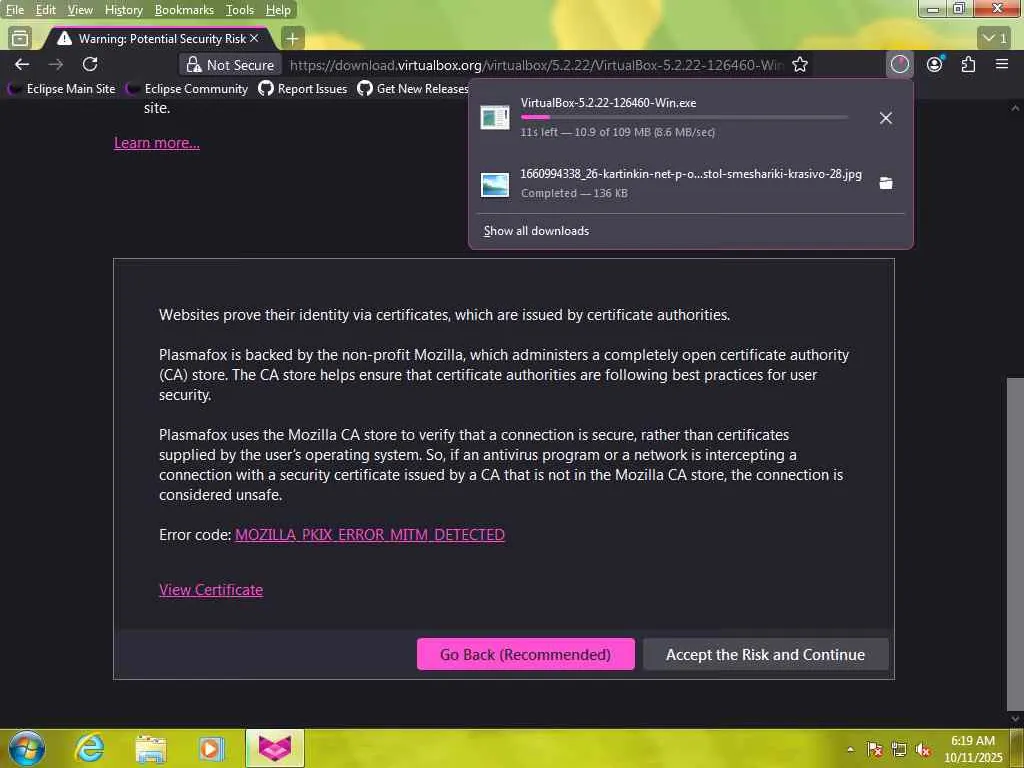The height and width of the screenshot is (768, 1024).
Task: Open the Help menu
Action: coord(278,10)
